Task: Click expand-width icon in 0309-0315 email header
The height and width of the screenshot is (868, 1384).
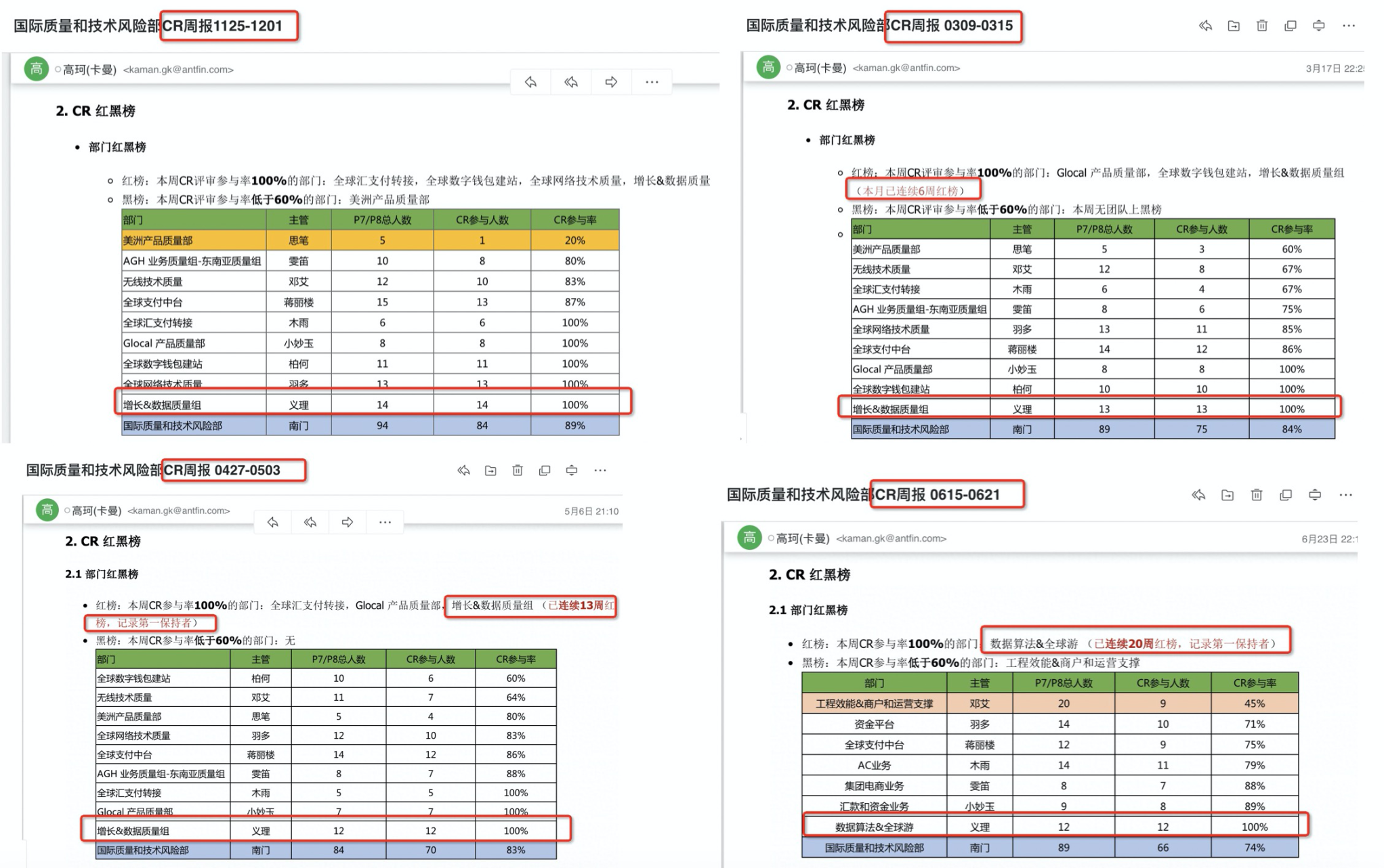Action: point(1319,26)
